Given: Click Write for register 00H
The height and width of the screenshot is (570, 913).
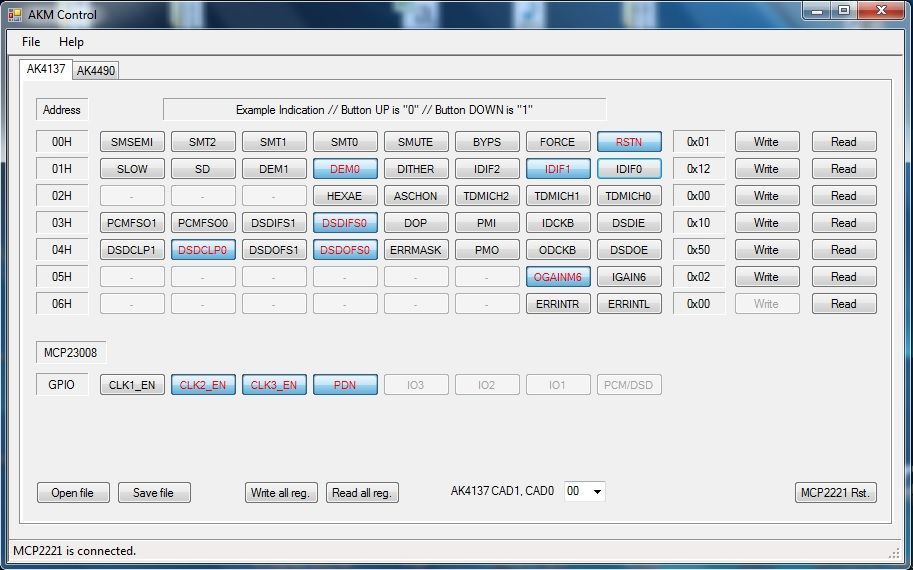Looking at the screenshot, I should pyautogui.click(x=766, y=141).
